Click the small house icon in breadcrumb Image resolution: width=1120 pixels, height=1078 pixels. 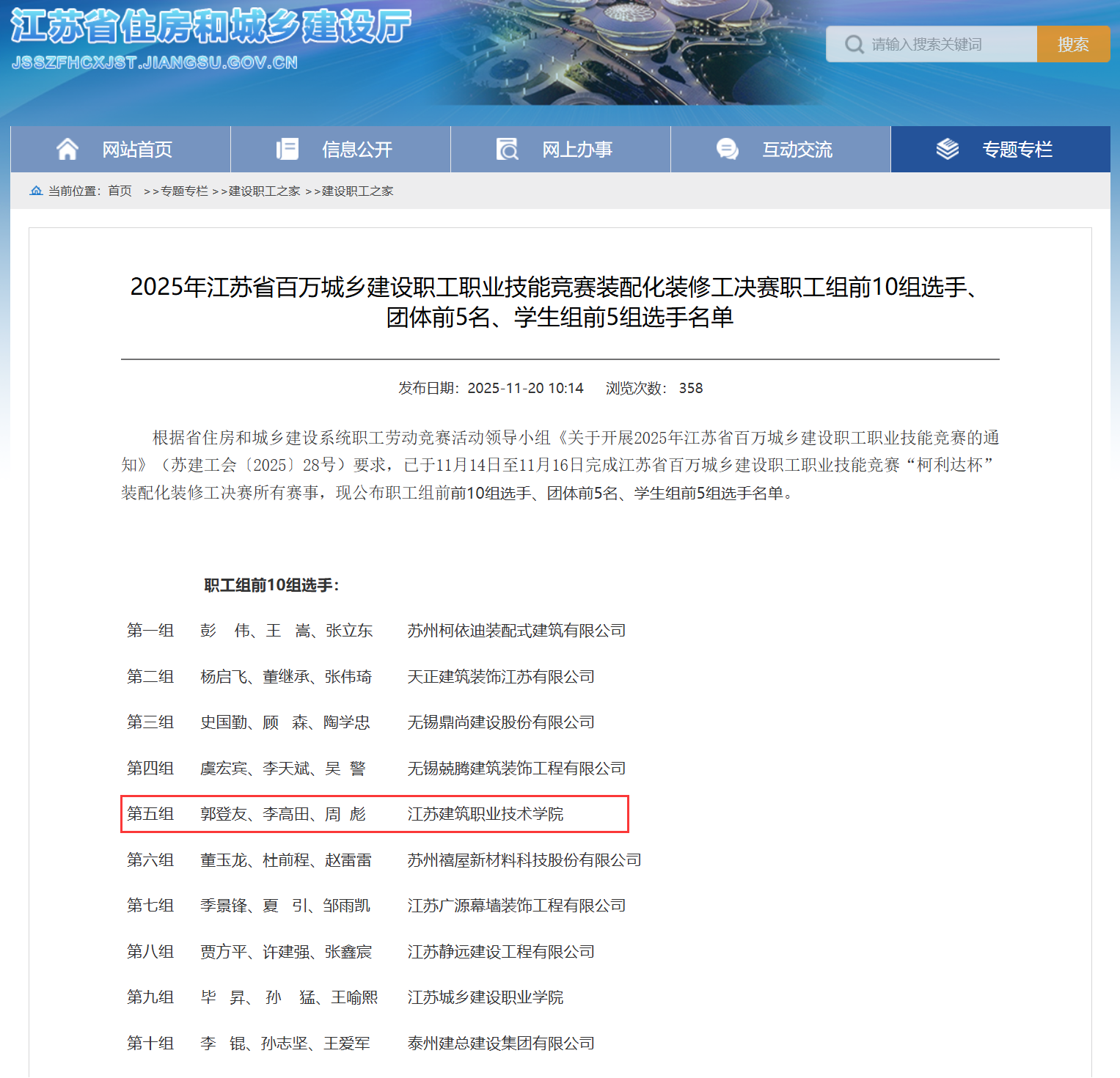(36, 191)
